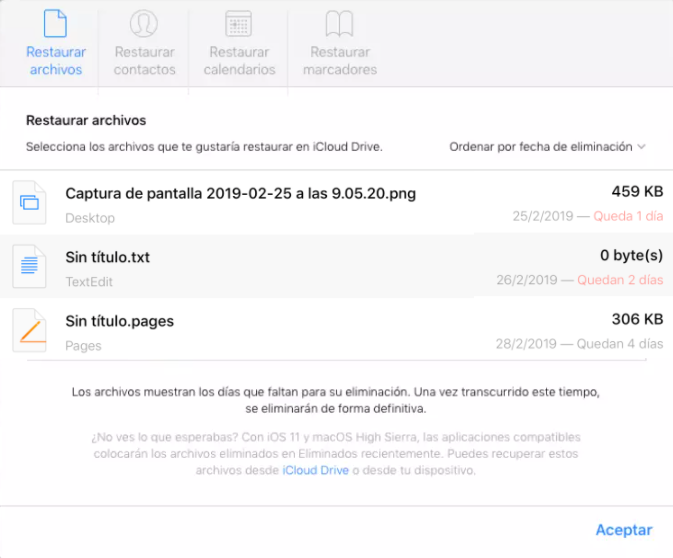Switch to the Restaurar contactos tab label
Viewport: 673px width, 558px height.
click(x=144, y=61)
